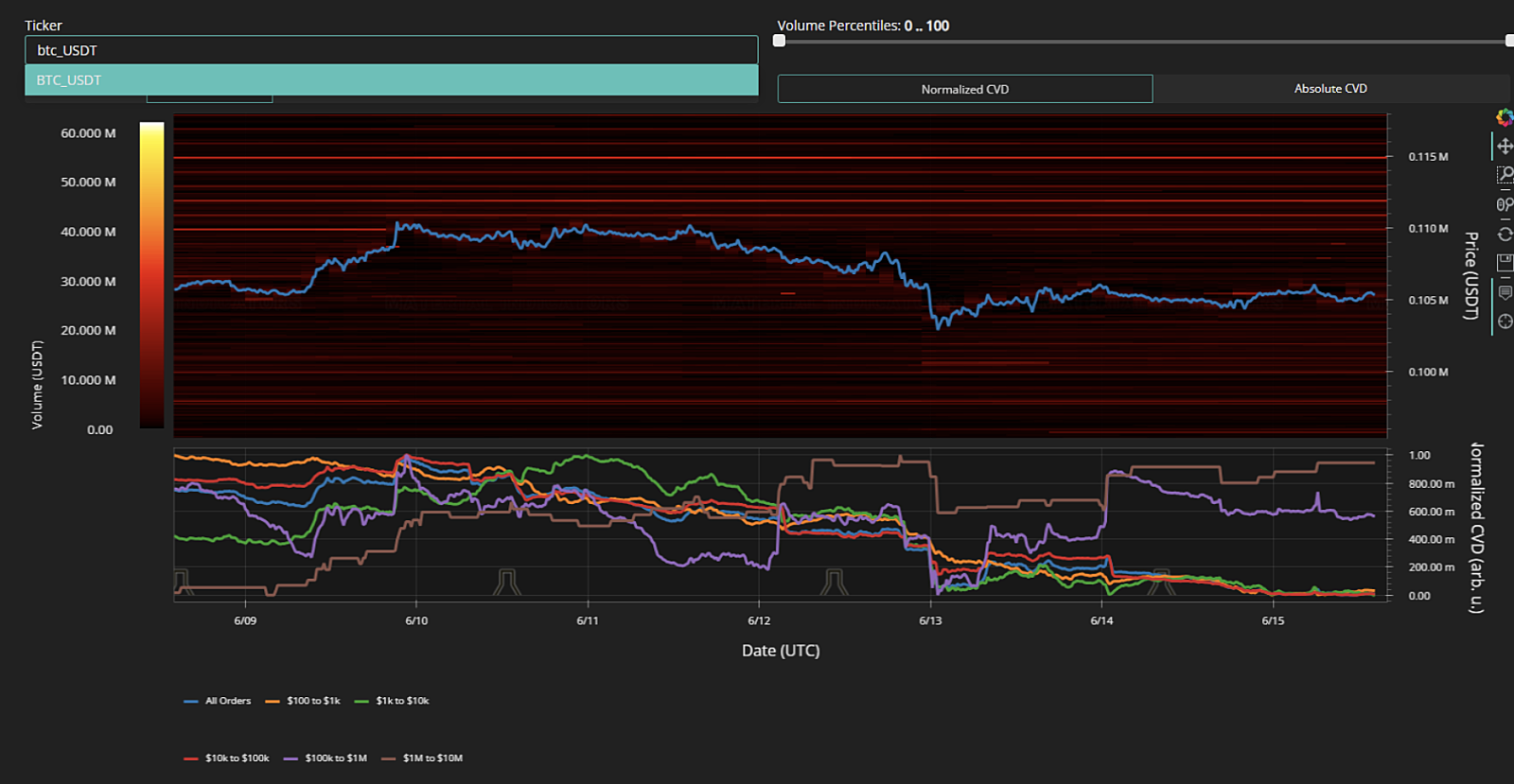The width and height of the screenshot is (1514, 784).
Task: Click the right handle of Volume Percentiles slider
Action: [1509, 41]
